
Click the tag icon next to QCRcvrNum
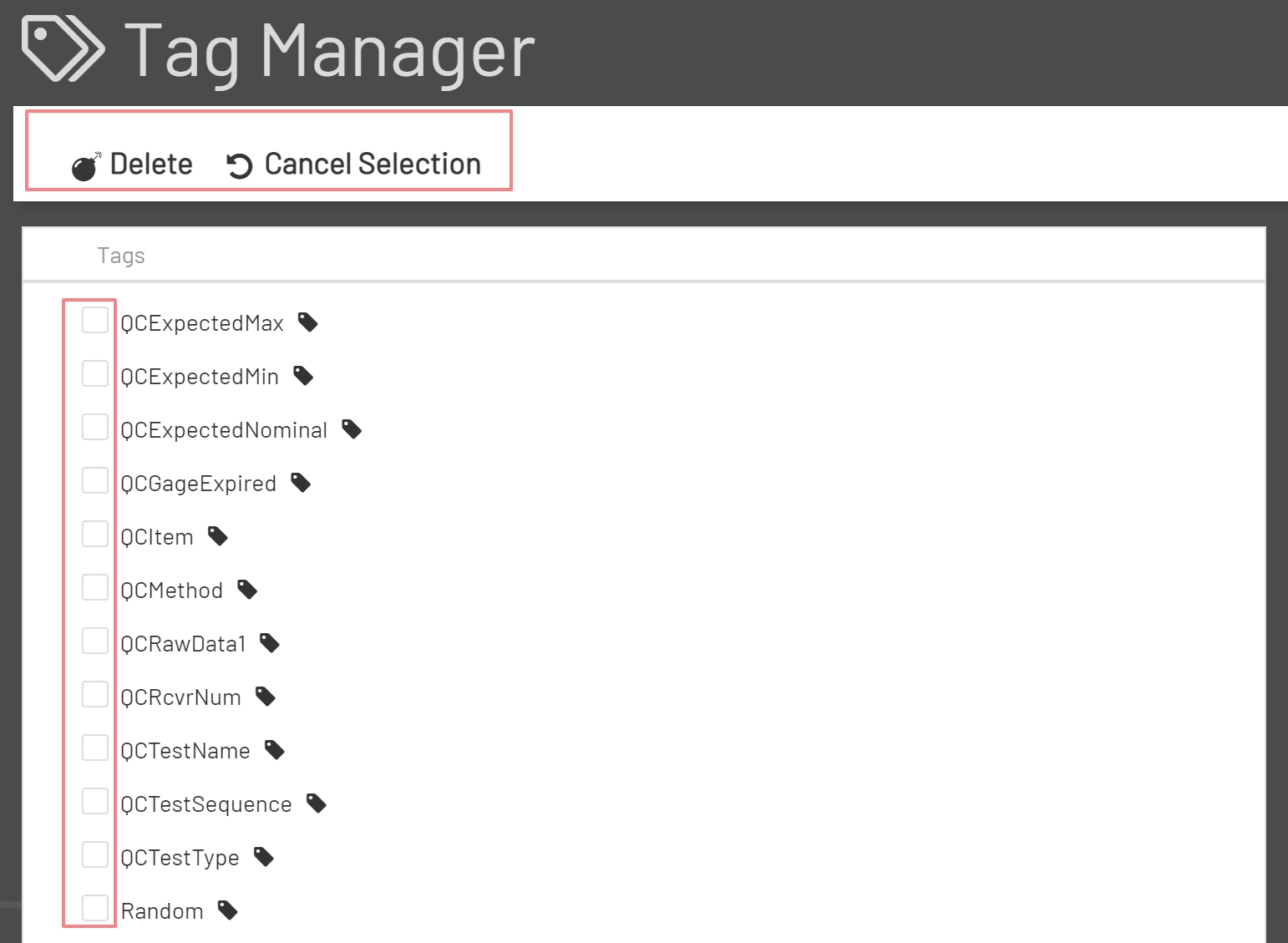[265, 697]
